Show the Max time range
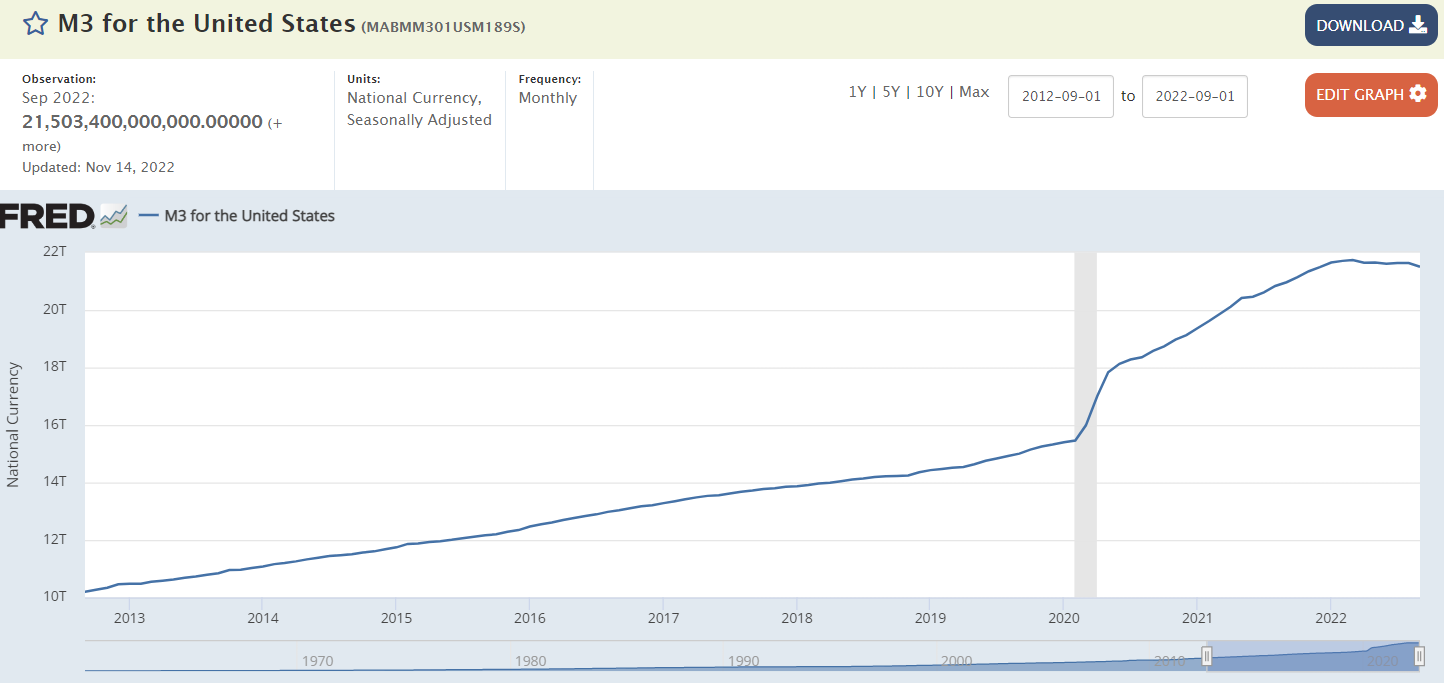The width and height of the screenshot is (1444, 683). click(974, 92)
